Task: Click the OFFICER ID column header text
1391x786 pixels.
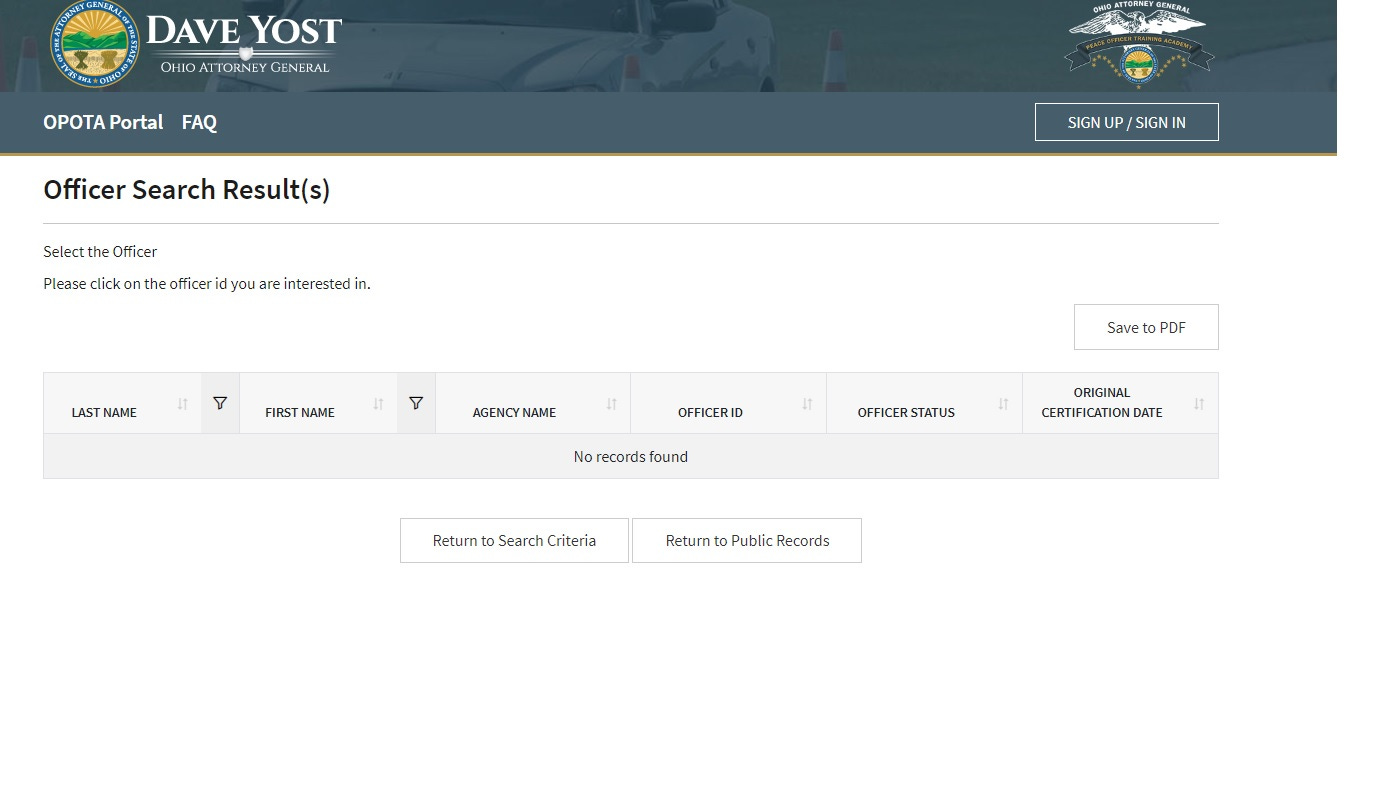Action: [710, 412]
